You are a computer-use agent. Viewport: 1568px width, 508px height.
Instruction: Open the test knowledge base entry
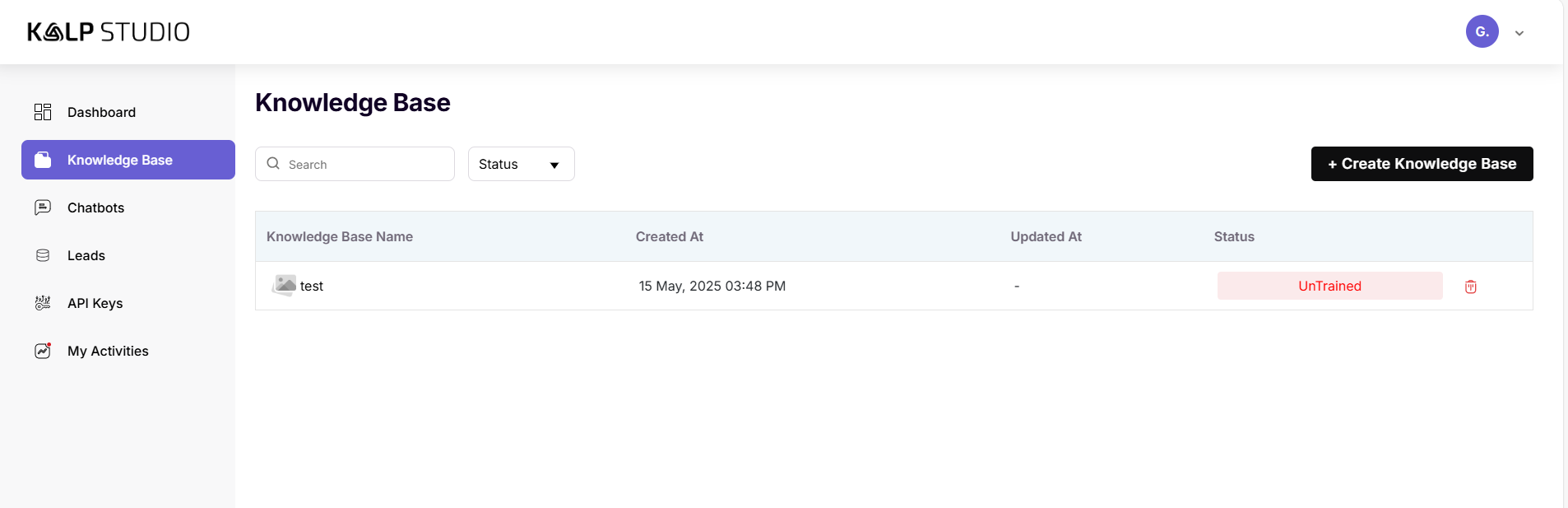coord(312,286)
